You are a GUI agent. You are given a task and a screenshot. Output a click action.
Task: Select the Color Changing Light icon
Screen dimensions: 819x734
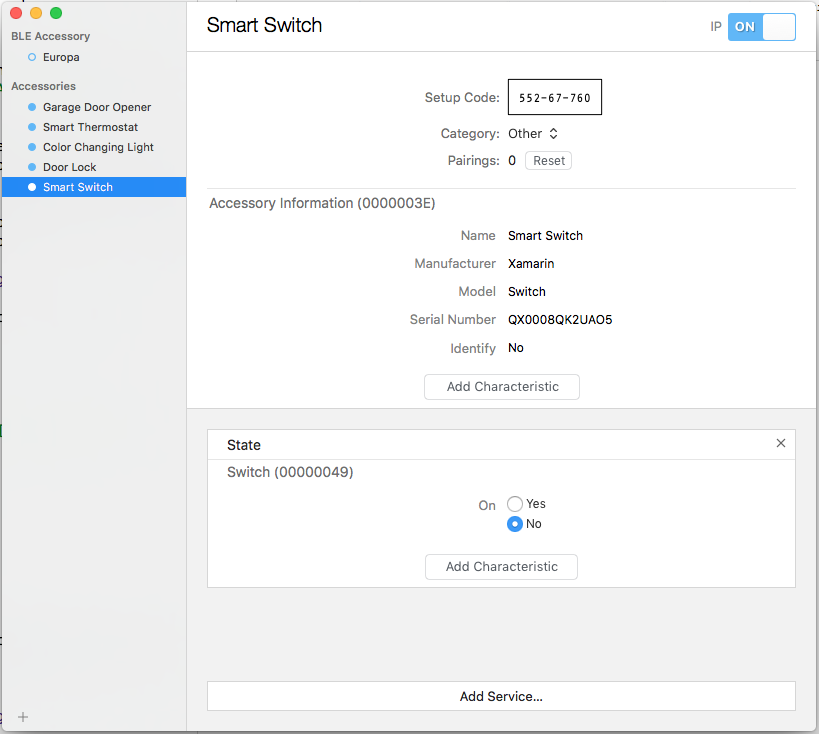point(34,147)
